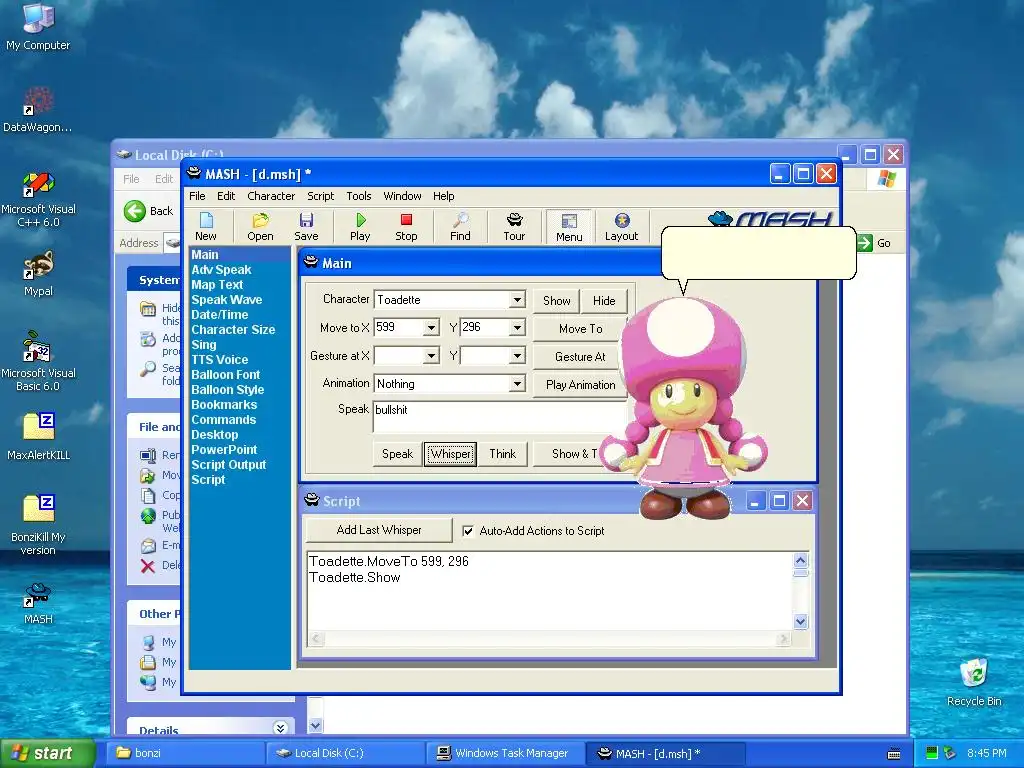The height and width of the screenshot is (768, 1024).
Task: Toggle the Menu panel toolbar button
Action: [x=569, y=226]
